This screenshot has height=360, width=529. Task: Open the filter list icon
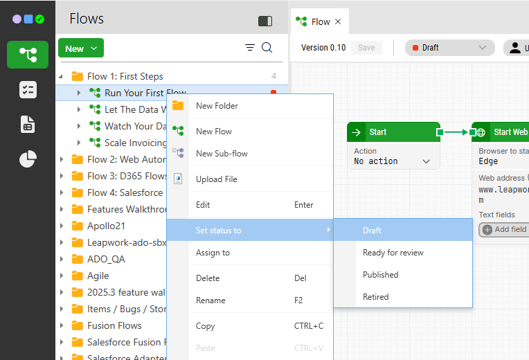tap(250, 48)
